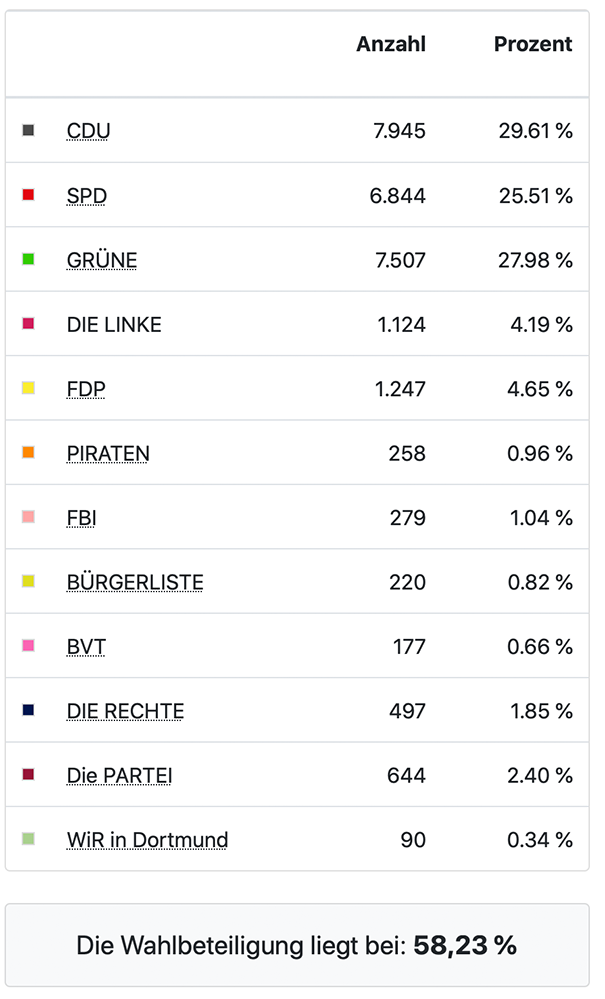Click the PIRATEN party label
Screen dimensions: 605x999
point(108,454)
